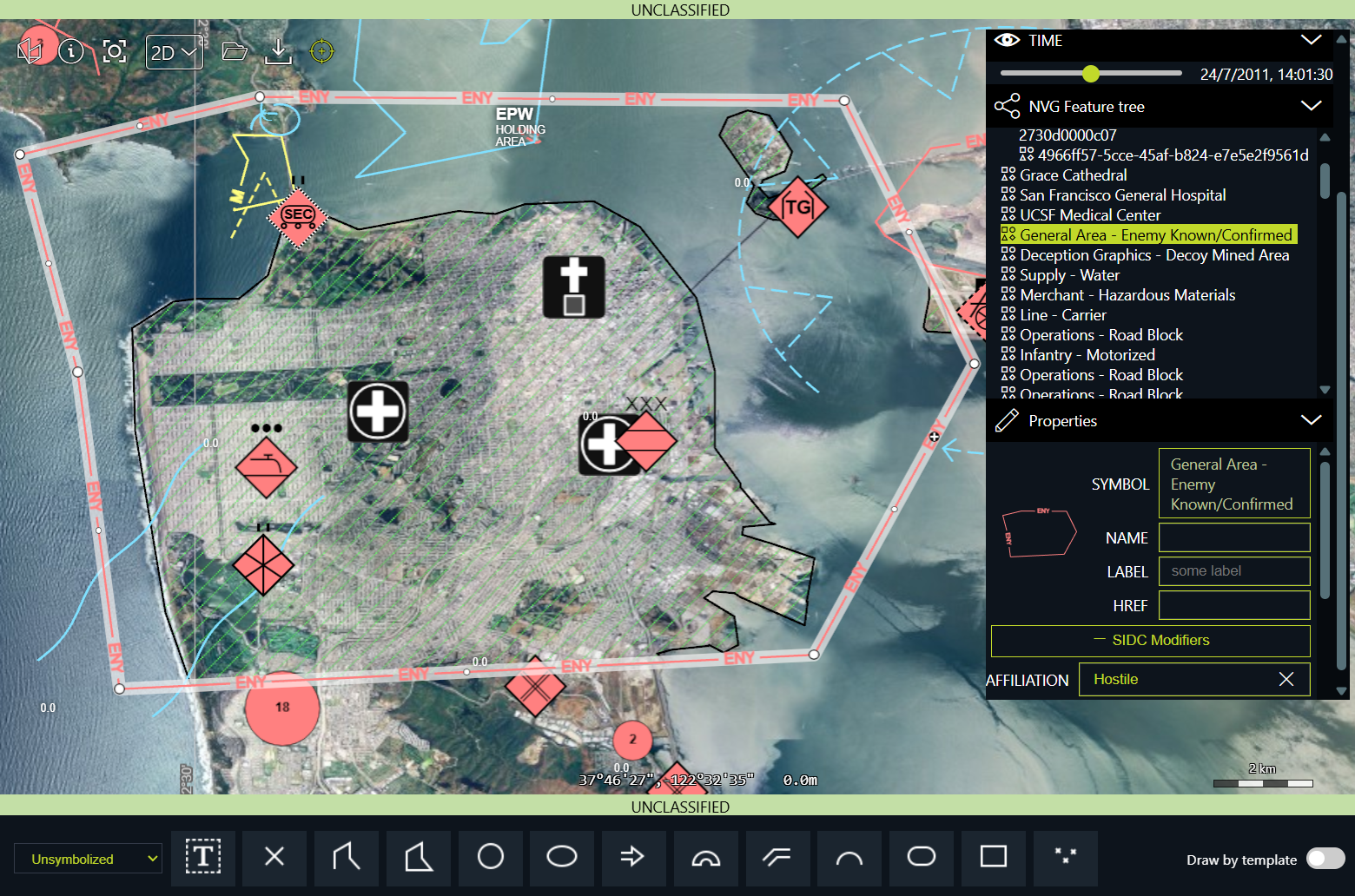1355x896 pixels.
Task: Click the NAME input field
Action: 1234,537
